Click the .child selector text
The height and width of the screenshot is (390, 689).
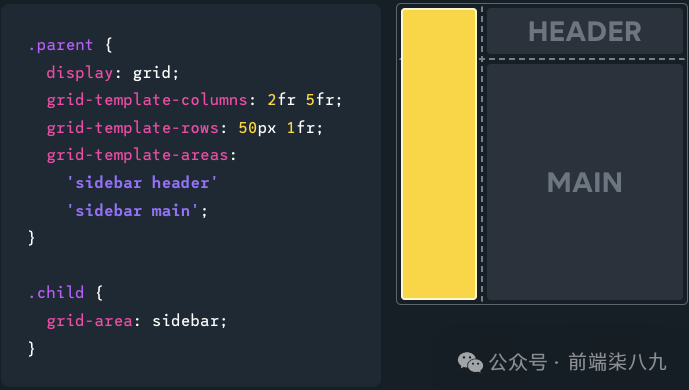56,293
